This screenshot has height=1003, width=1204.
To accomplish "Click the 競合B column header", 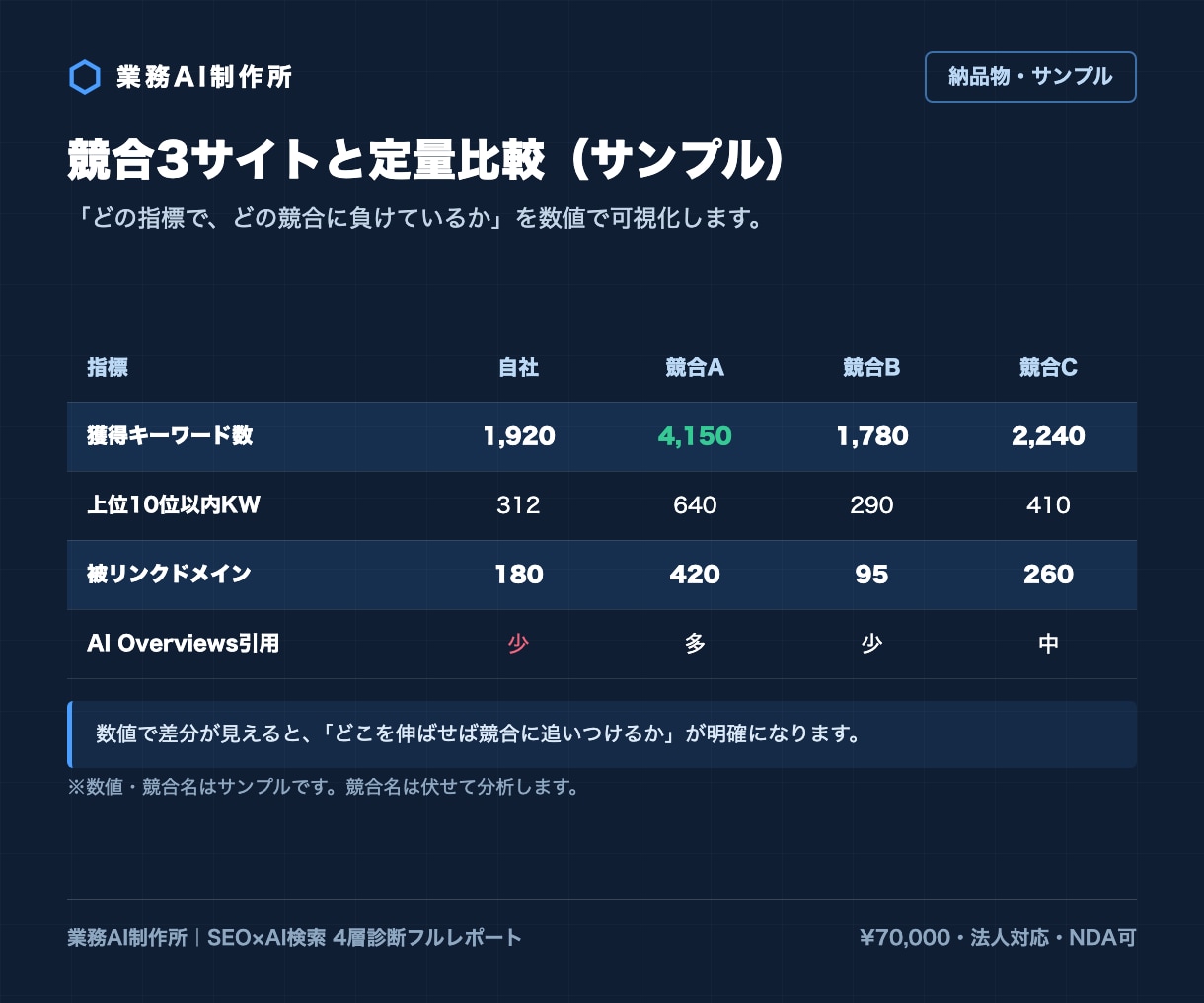I will pyautogui.click(x=871, y=368).
